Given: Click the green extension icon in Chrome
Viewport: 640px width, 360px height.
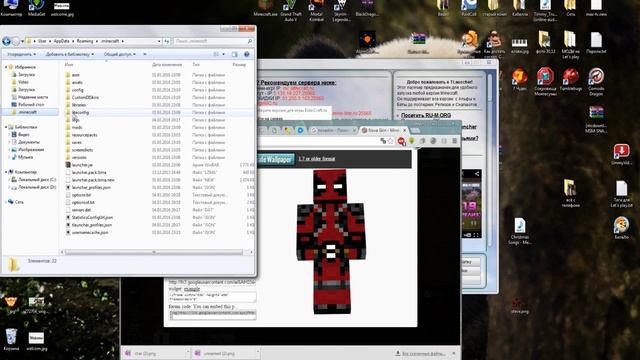Looking at the screenshot, I should click(412, 141).
